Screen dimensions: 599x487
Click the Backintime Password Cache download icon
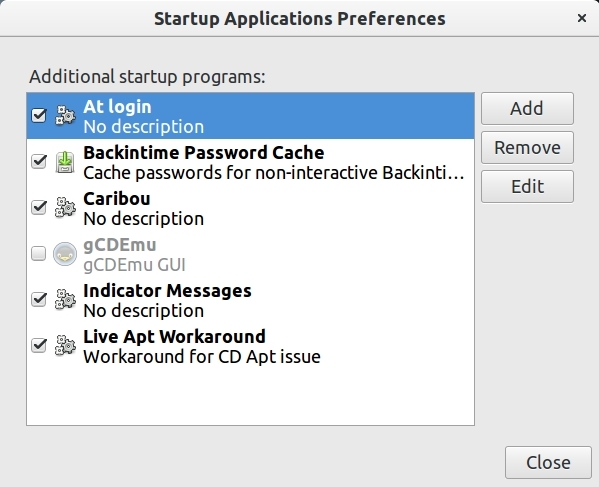(65, 162)
